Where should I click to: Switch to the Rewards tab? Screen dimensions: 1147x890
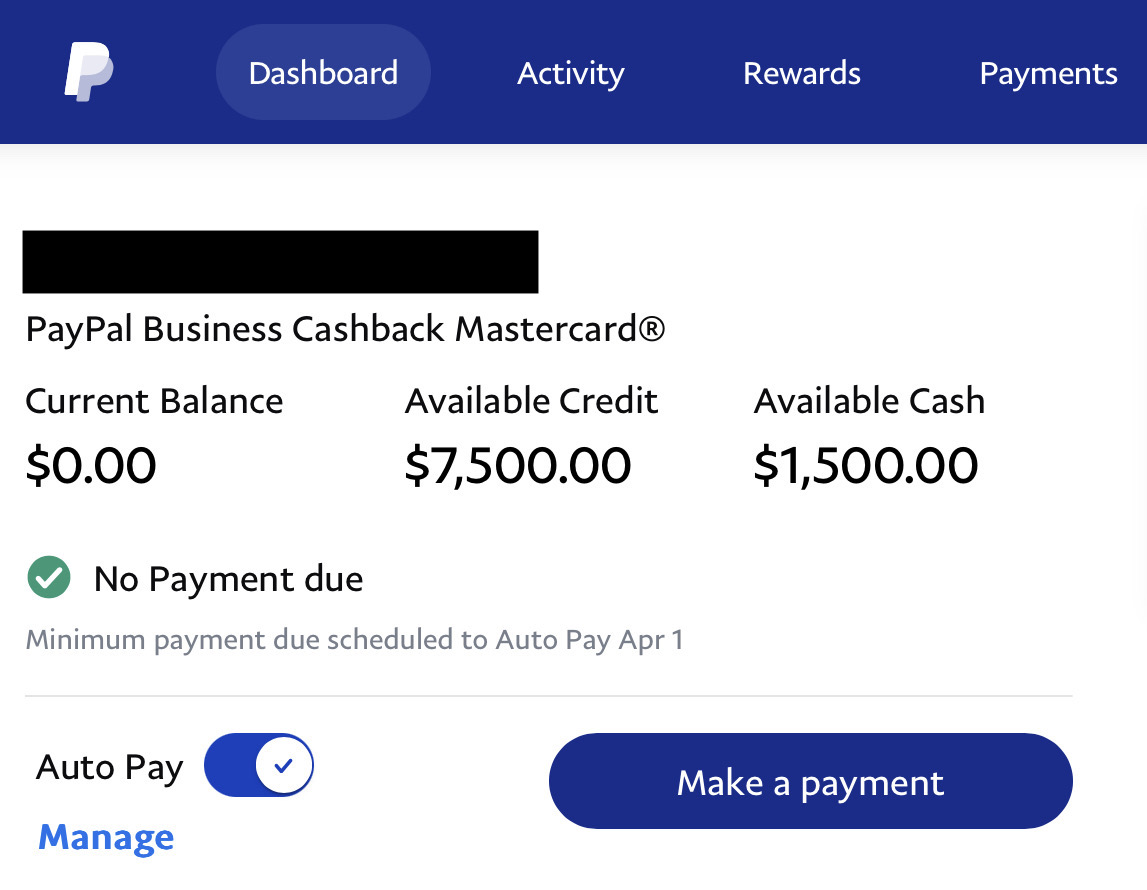(x=801, y=73)
